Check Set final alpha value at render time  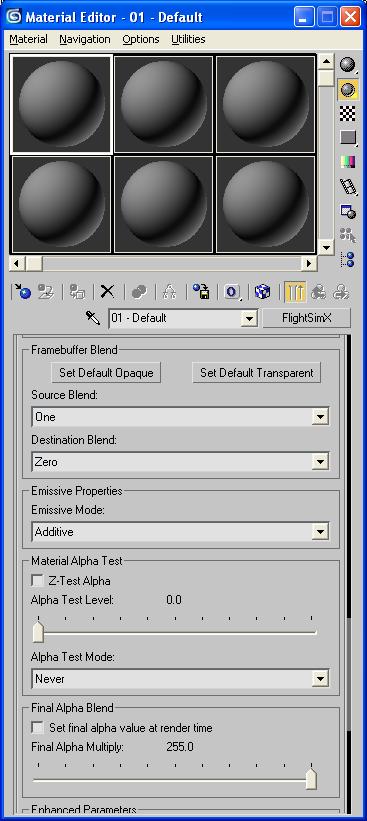pos(38,728)
